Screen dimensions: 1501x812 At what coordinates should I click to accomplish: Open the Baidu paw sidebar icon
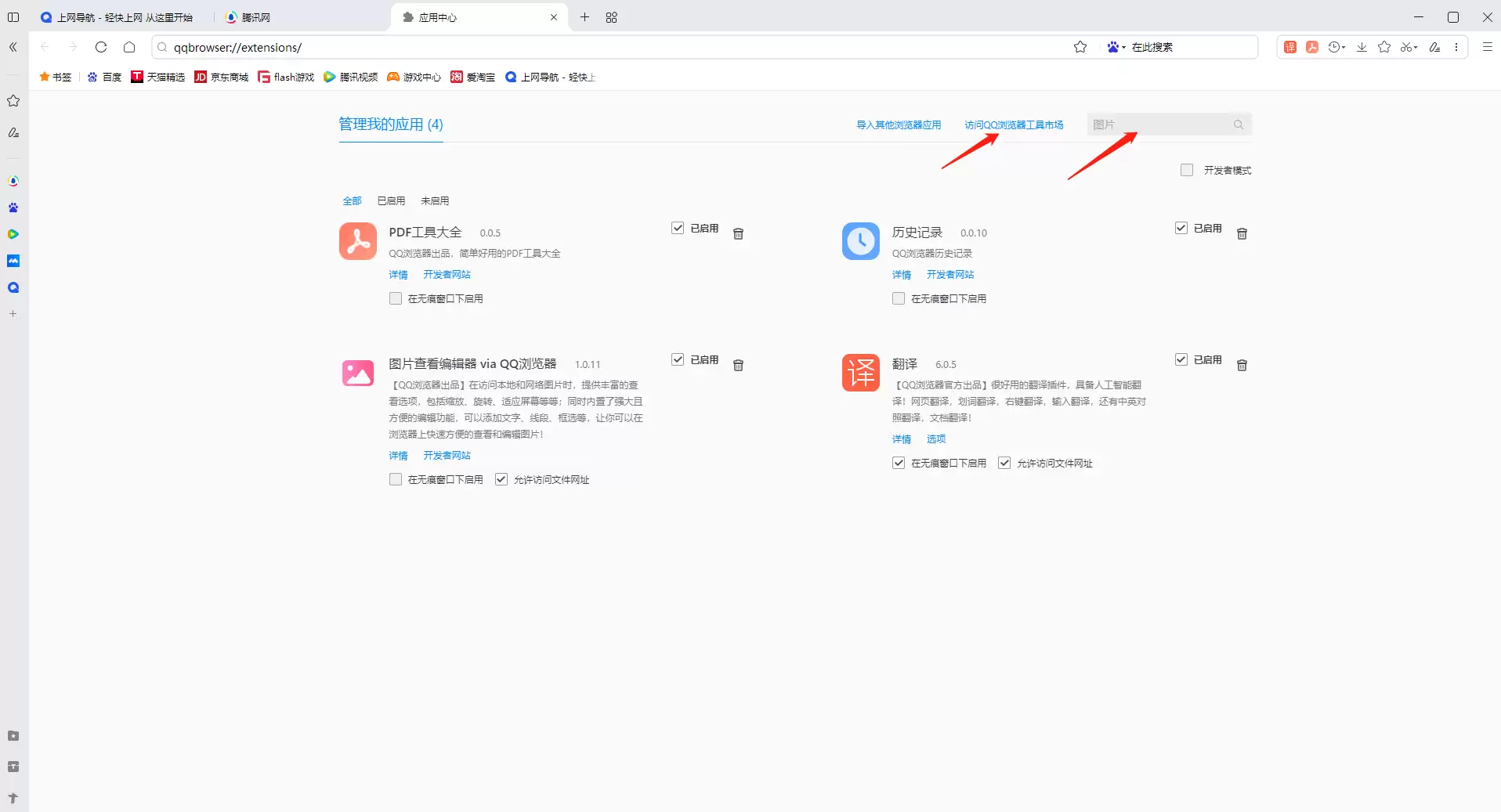13,208
